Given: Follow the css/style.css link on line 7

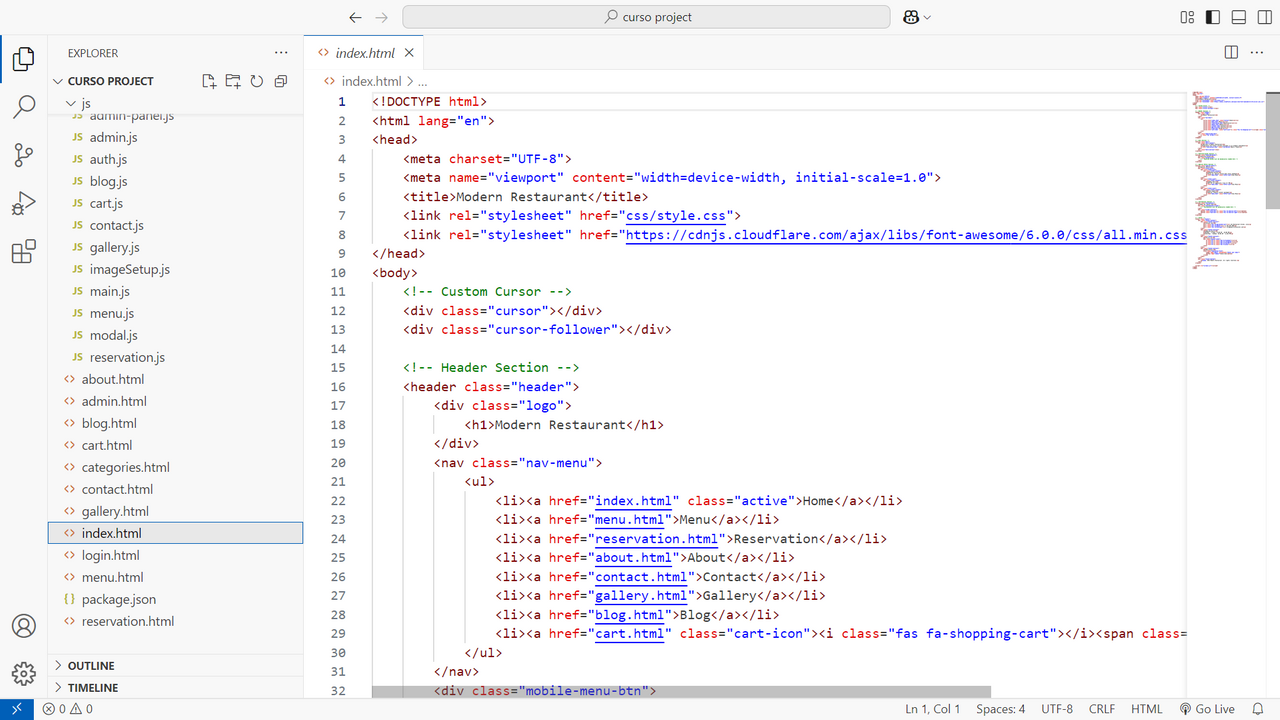Looking at the screenshot, I should [x=678, y=215].
